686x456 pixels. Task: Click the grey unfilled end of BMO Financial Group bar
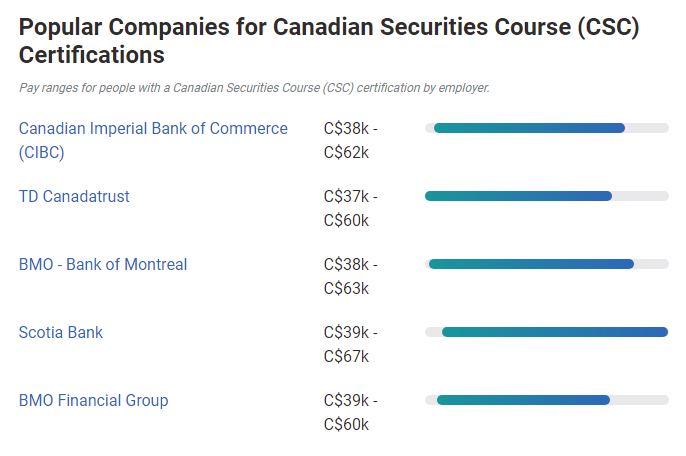tap(640, 400)
